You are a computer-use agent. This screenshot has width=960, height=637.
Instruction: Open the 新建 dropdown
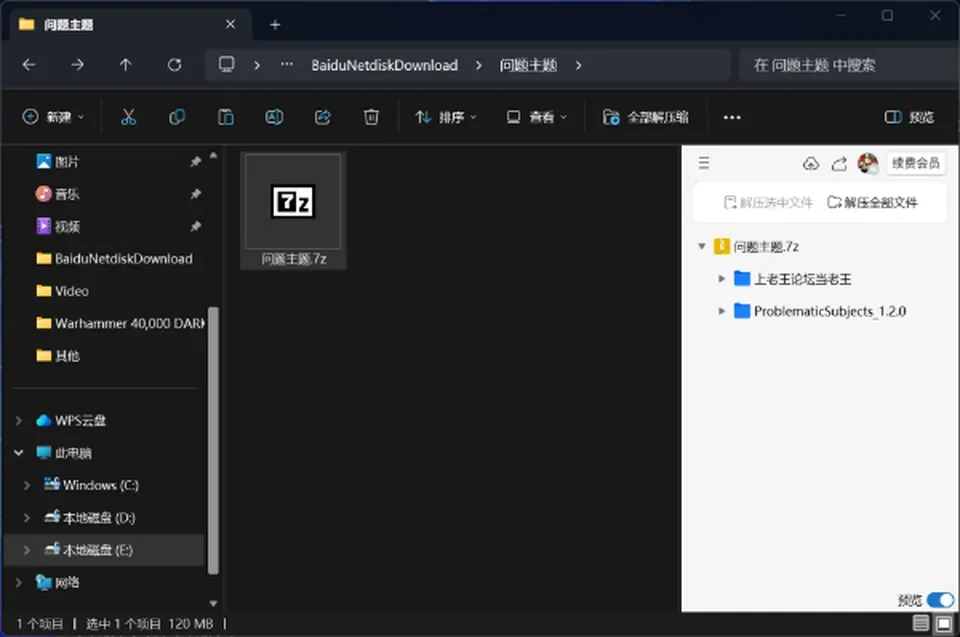pos(53,117)
